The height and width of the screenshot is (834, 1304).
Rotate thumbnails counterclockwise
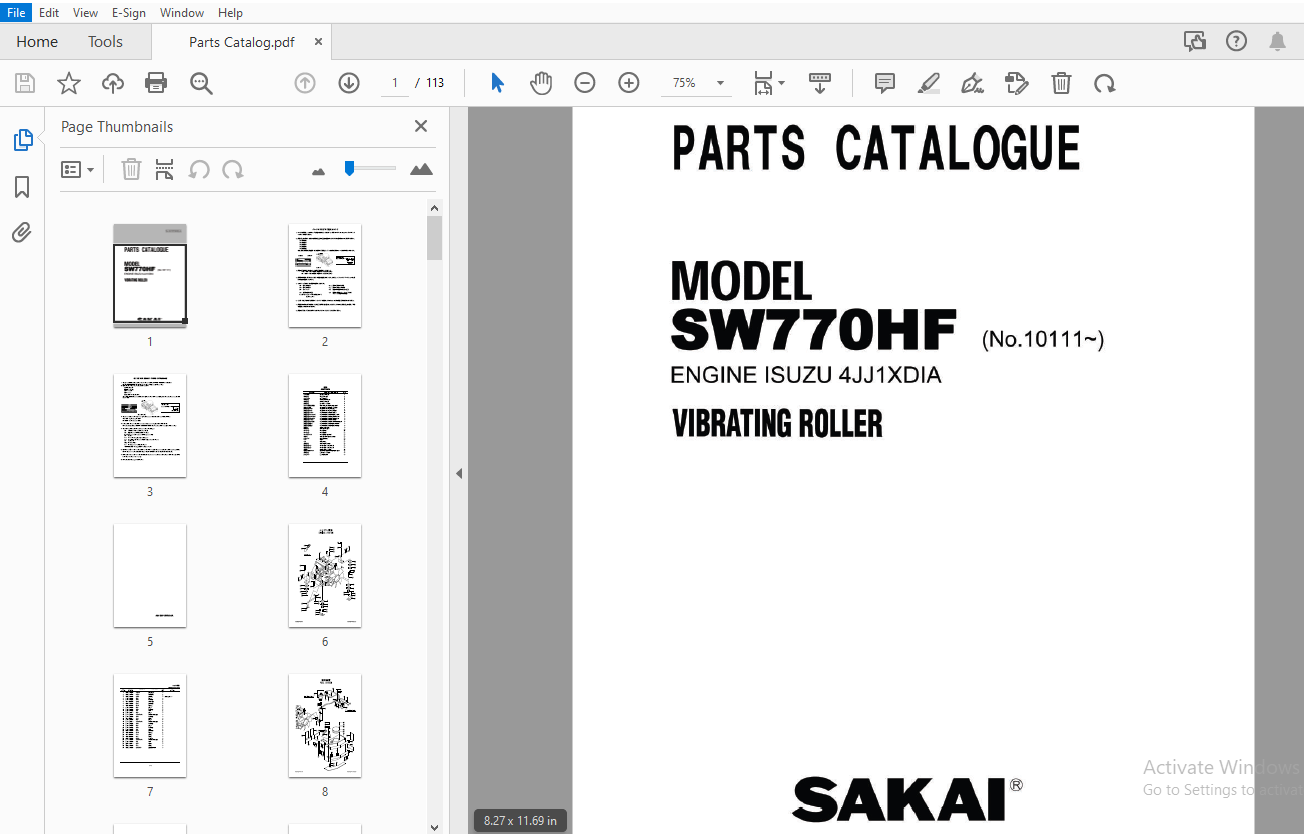coord(199,170)
